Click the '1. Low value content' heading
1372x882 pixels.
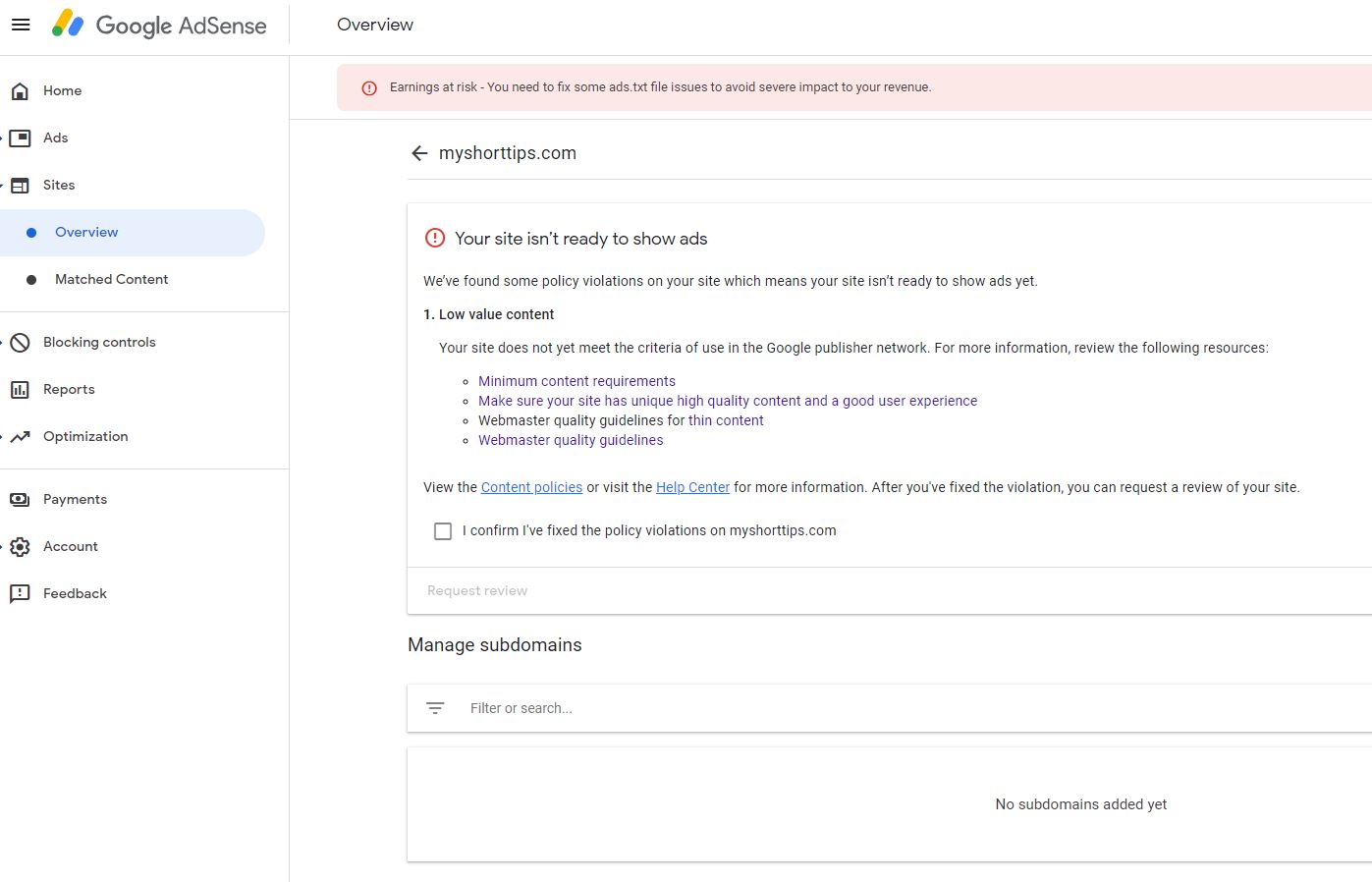(x=488, y=314)
